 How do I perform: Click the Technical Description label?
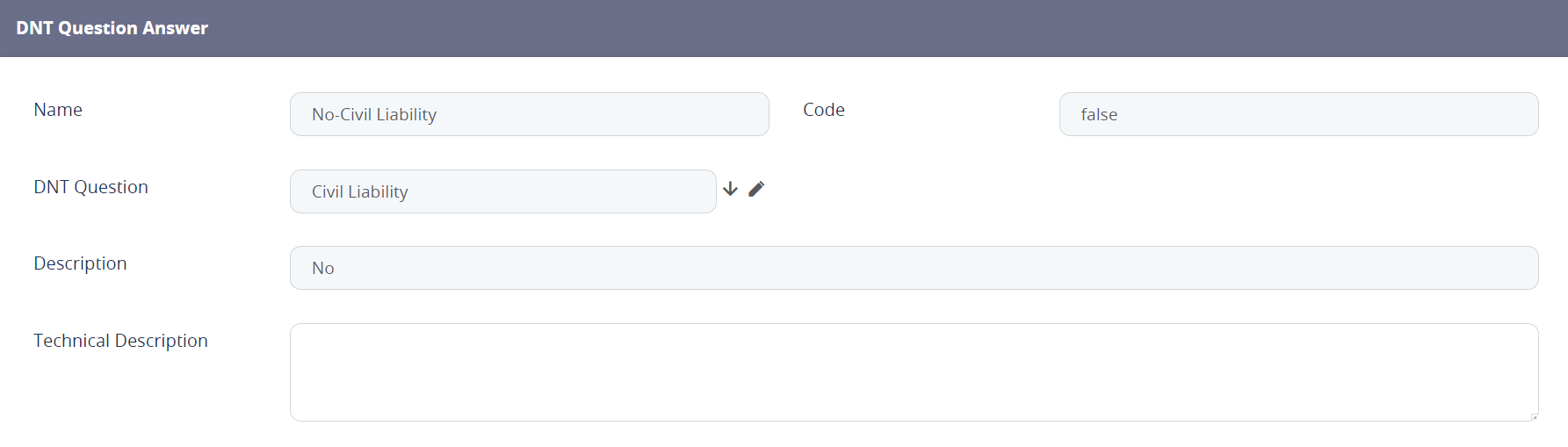(x=120, y=341)
